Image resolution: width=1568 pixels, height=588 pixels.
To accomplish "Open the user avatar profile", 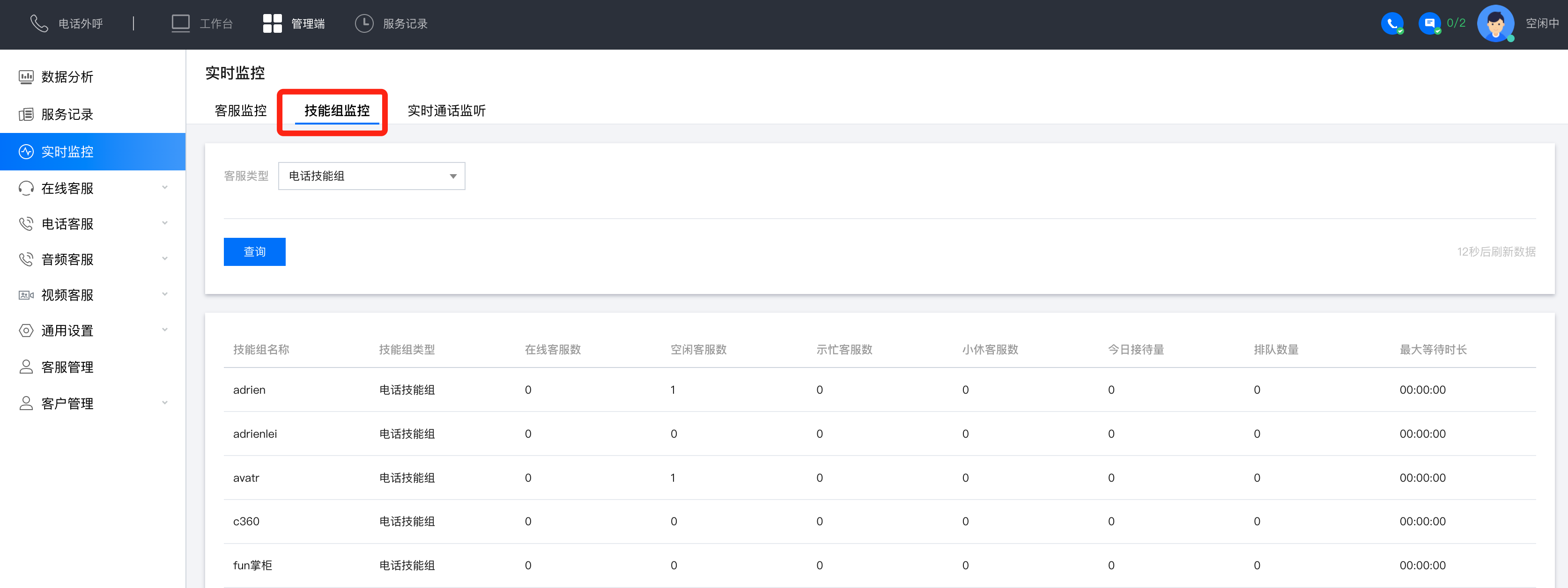I will click(x=1495, y=24).
